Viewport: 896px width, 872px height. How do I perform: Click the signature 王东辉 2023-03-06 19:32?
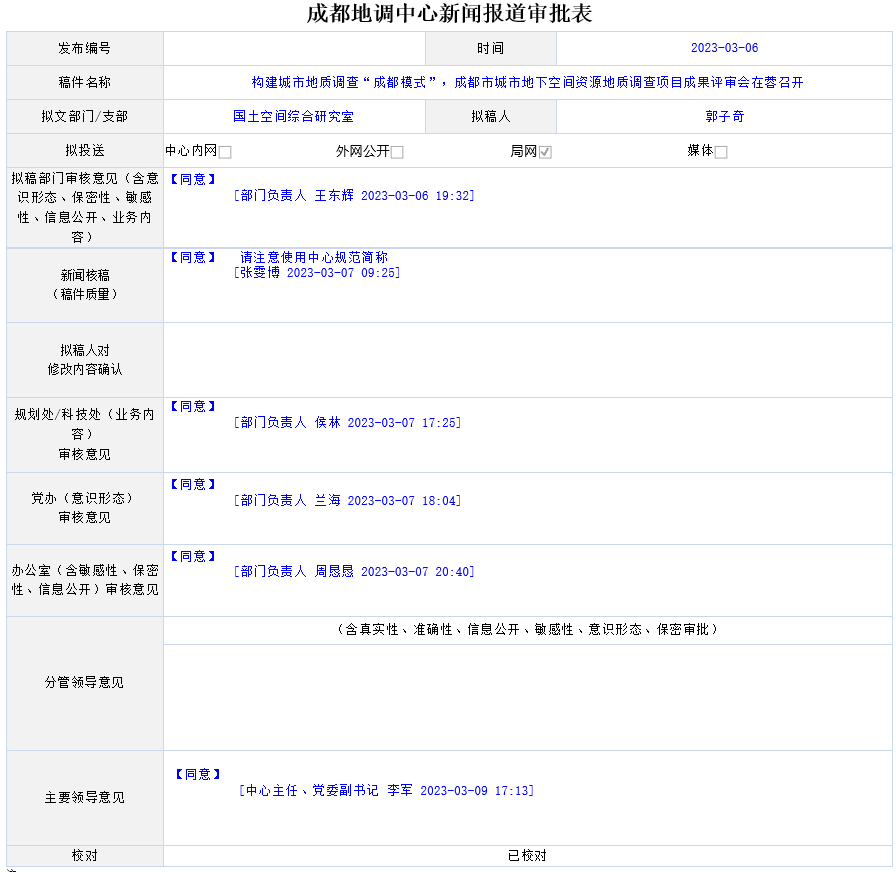pyautogui.click(x=353, y=196)
